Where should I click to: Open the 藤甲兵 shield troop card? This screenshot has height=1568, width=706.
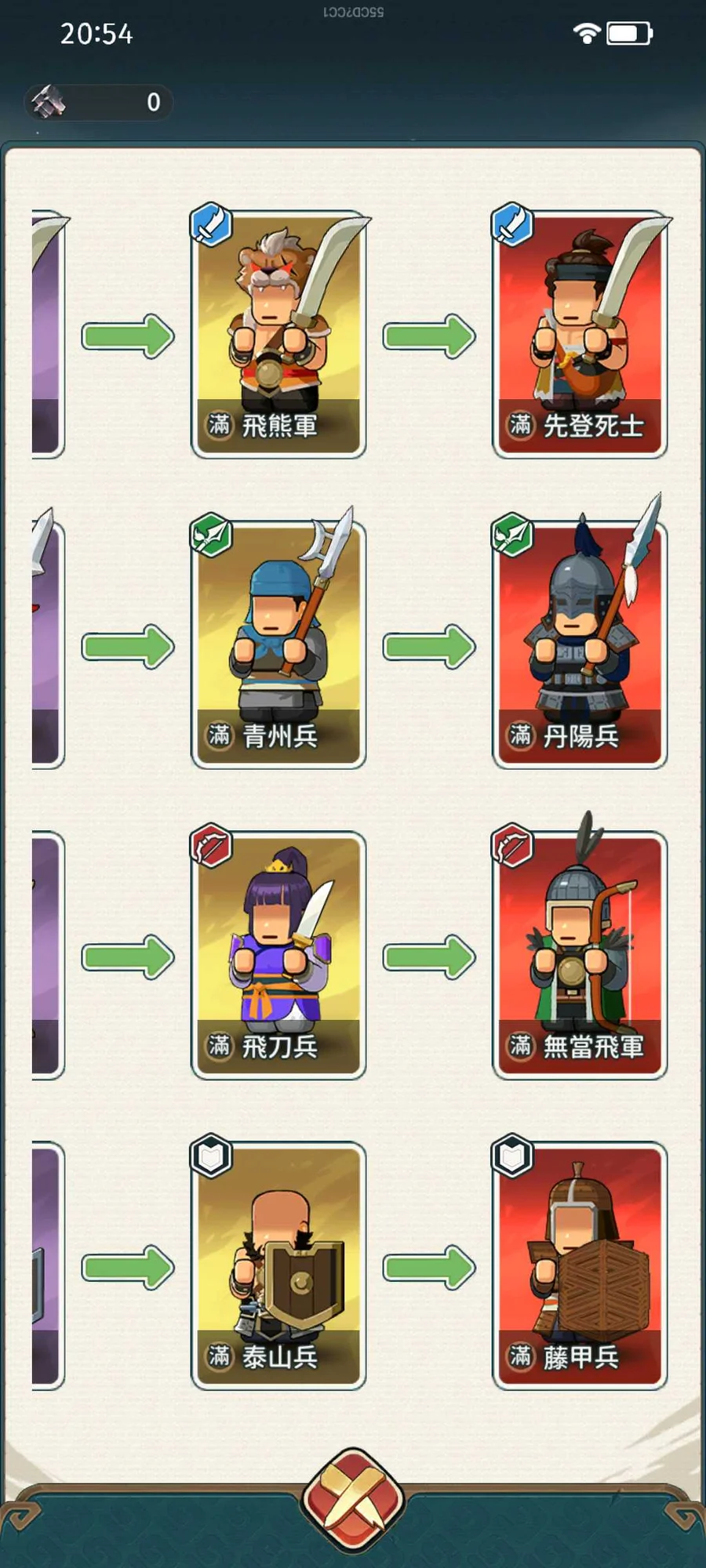click(x=580, y=1265)
